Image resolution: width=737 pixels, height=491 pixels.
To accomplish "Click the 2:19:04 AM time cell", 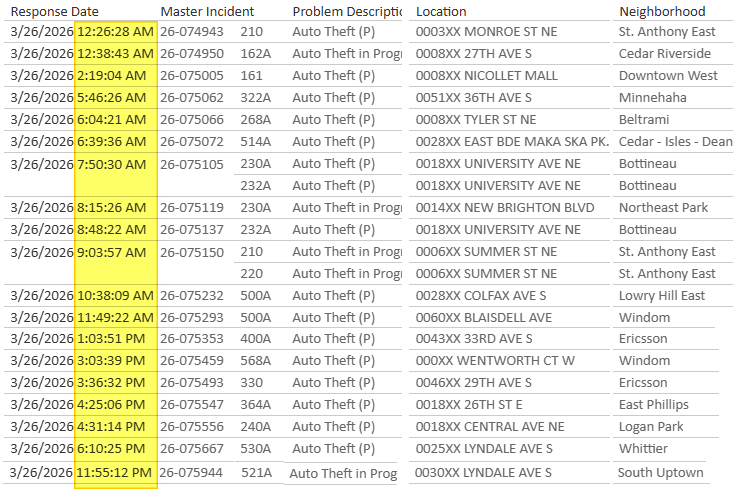I will pyautogui.click(x=111, y=76).
